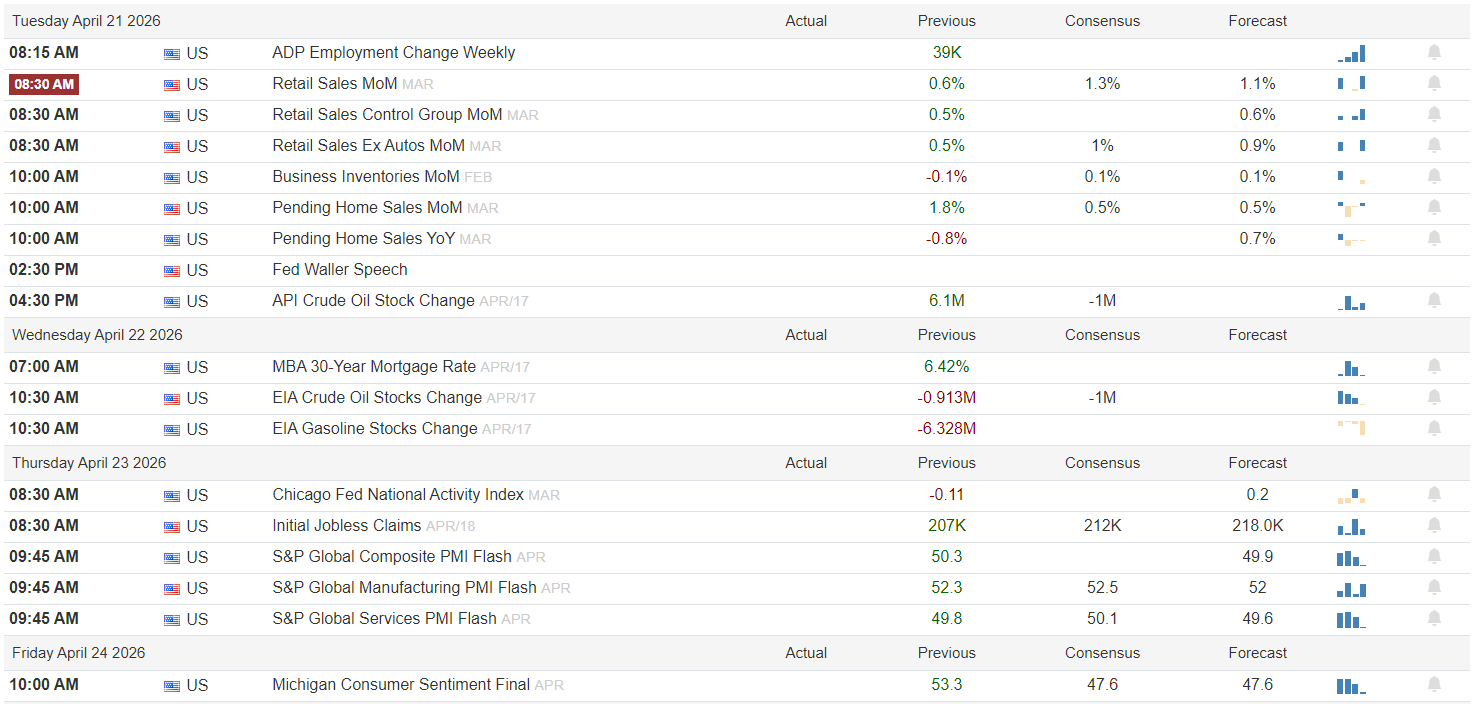Click bell for S&P Global Manufacturing PMI Flash
This screenshot has width=1481, height=704.
pyautogui.click(x=1434, y=587)
